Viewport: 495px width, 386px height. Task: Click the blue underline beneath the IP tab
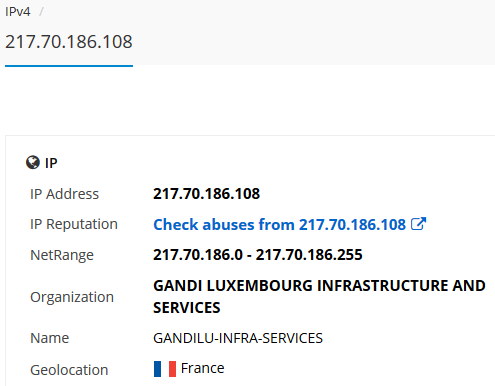click(x=69, y=66)
